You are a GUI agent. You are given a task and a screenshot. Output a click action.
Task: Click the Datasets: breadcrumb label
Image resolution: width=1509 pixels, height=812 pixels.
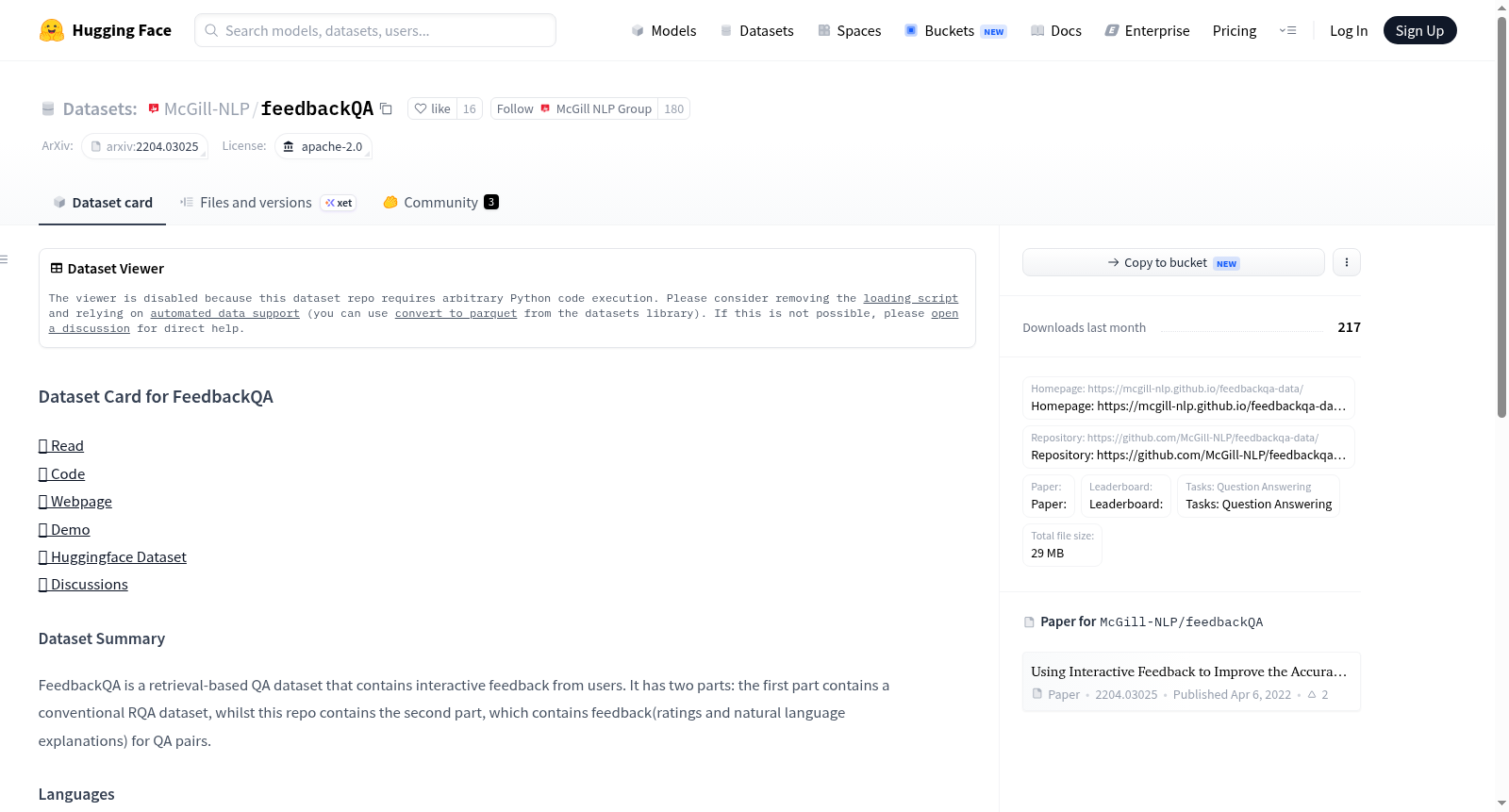tap(100, 108)
